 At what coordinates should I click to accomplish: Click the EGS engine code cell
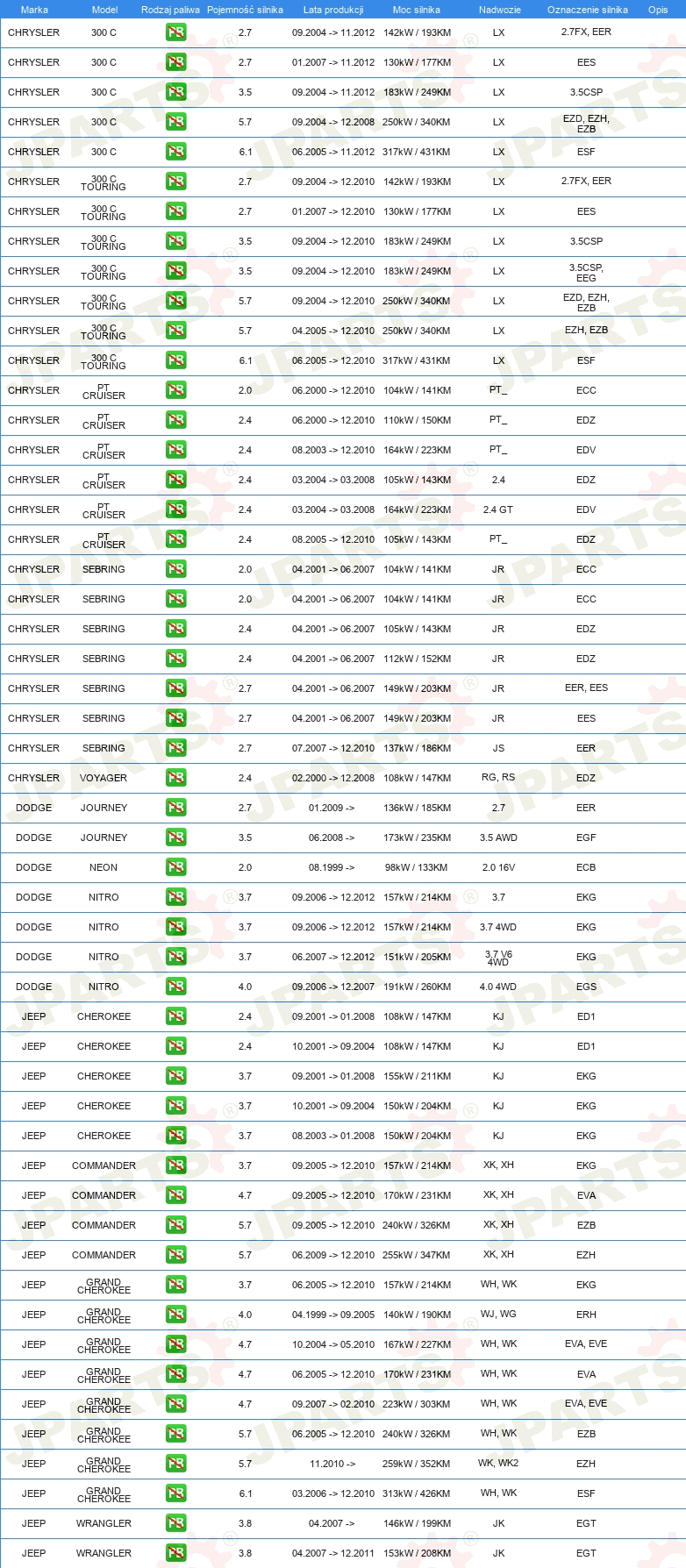coord(586,987)
